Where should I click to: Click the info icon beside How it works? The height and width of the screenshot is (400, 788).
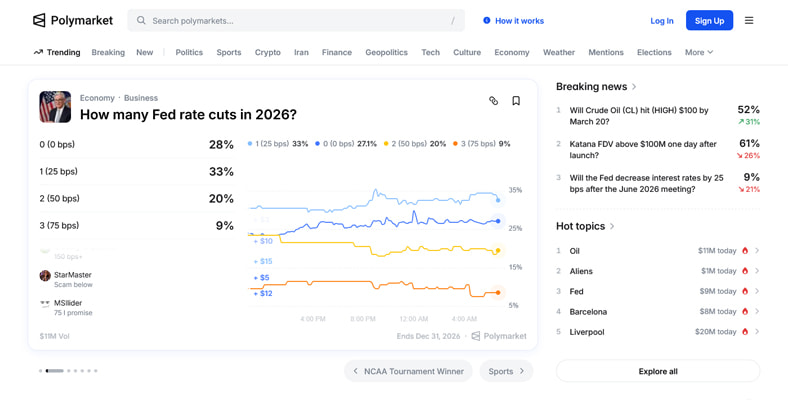click(487, 20)
